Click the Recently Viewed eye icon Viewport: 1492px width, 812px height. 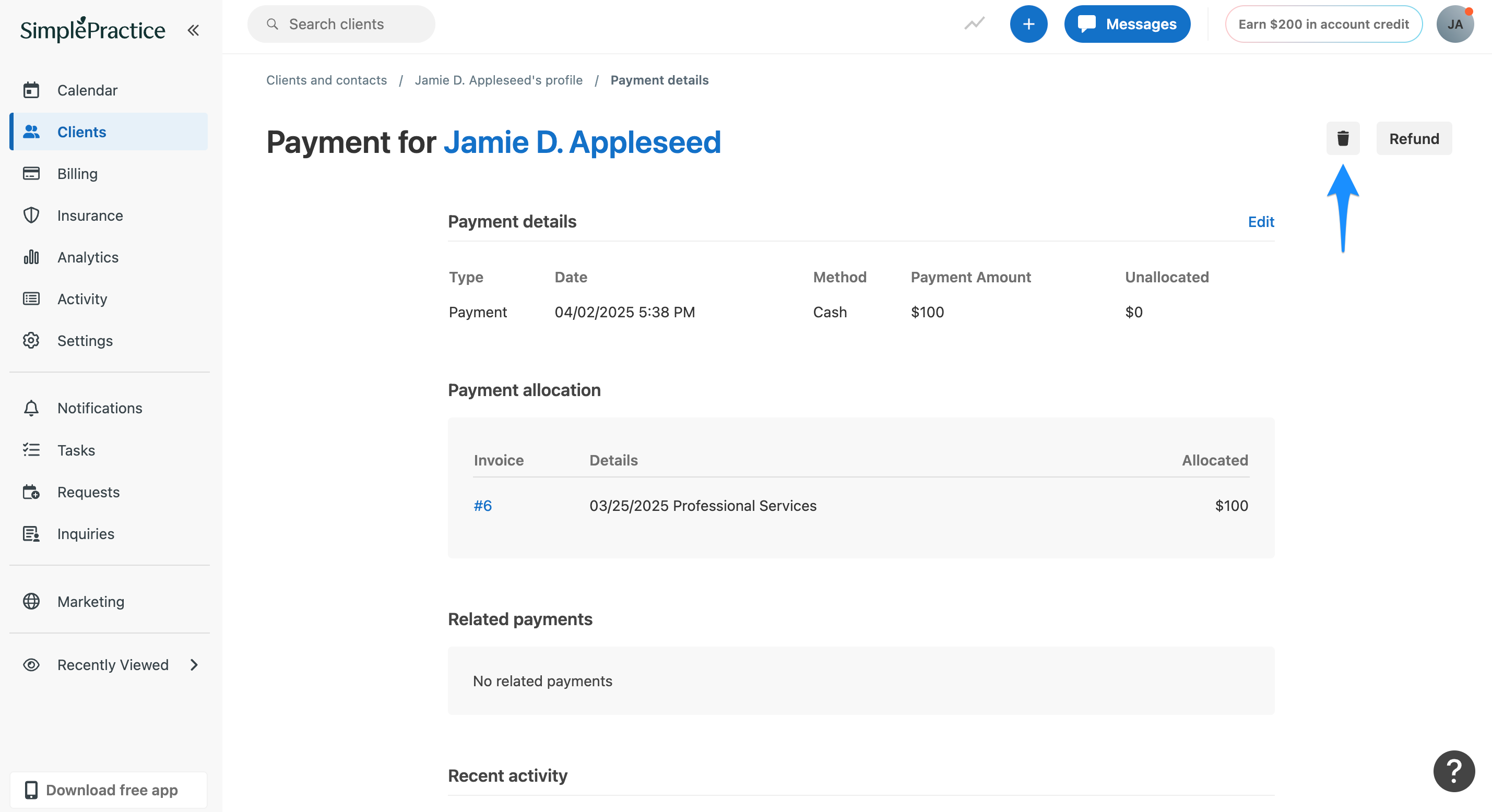click(31, 665)
